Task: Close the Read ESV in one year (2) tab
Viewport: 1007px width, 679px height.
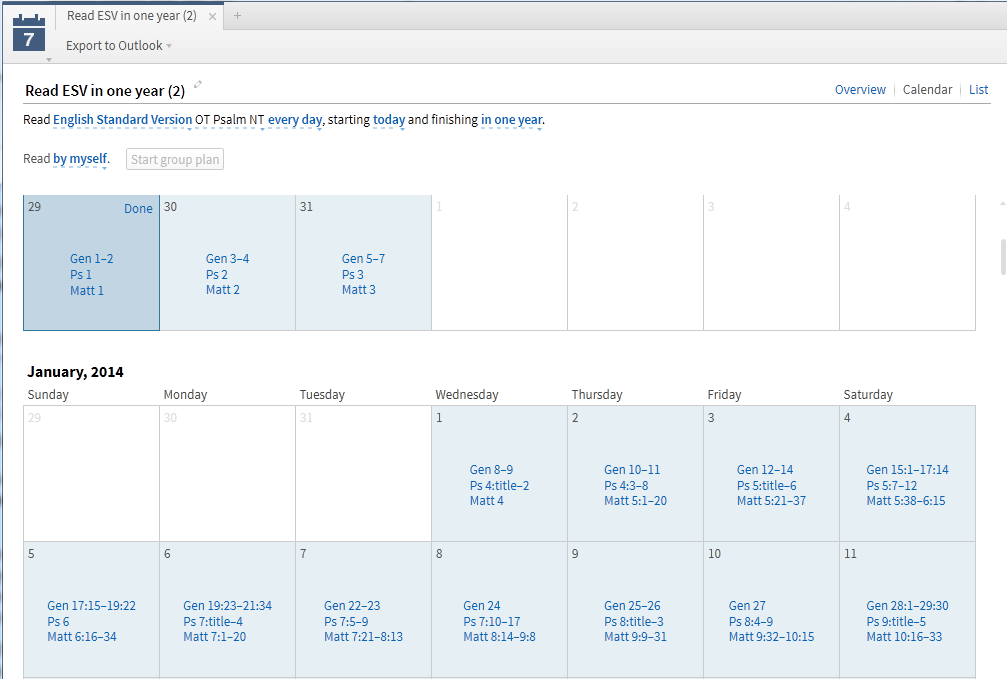Action: pos(213,17)
